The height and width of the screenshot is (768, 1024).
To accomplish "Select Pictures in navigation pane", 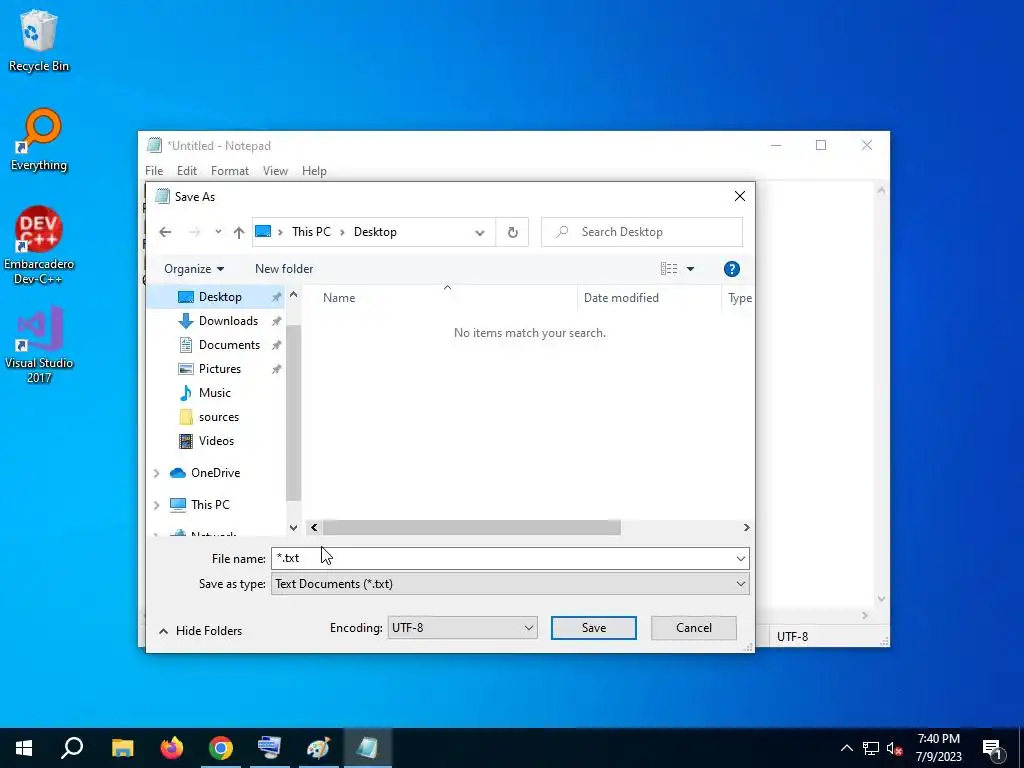I will tap(220, 369).
